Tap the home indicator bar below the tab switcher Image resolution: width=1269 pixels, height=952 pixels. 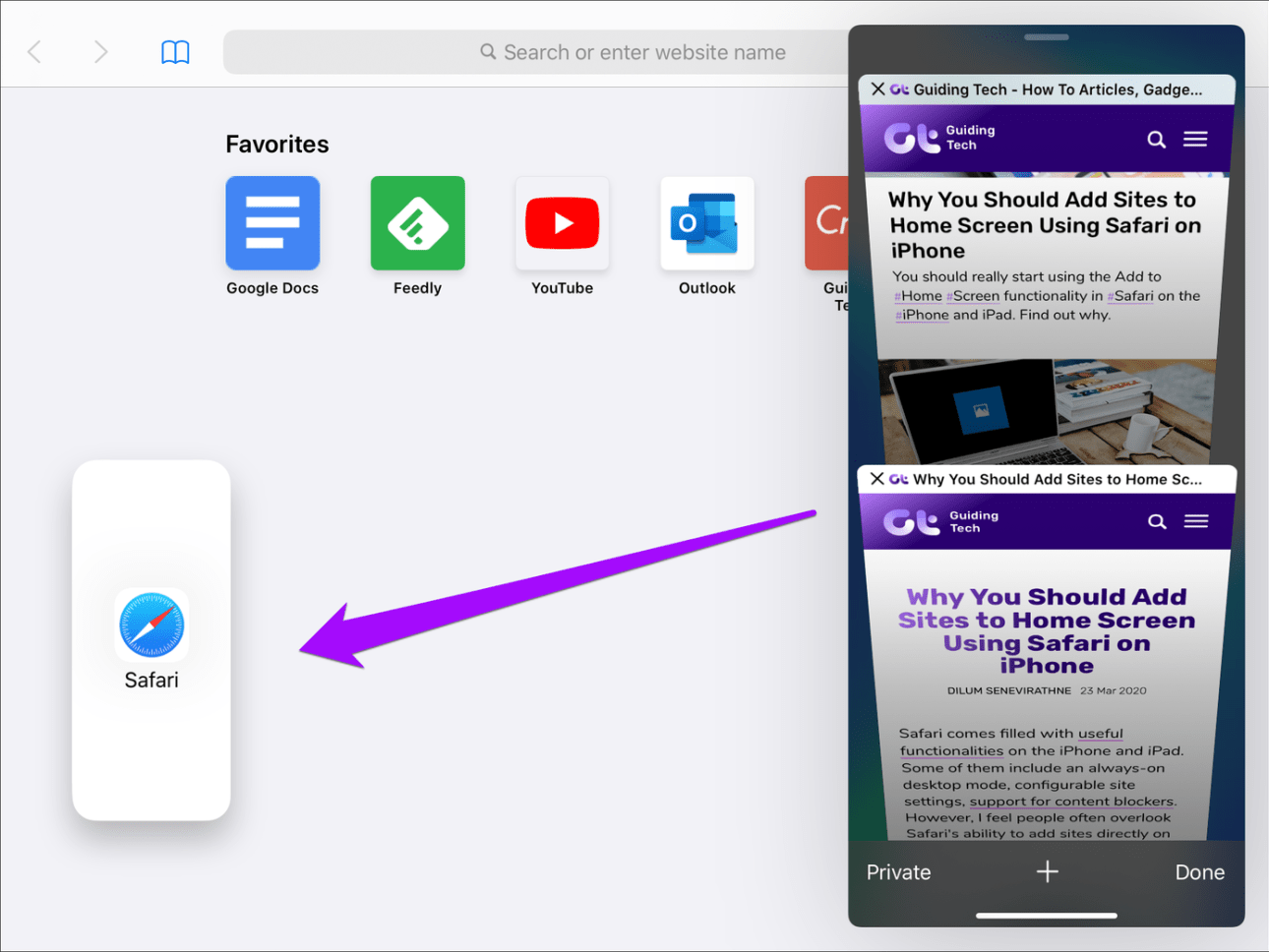pyautogui.click(x=1046, y=916)
